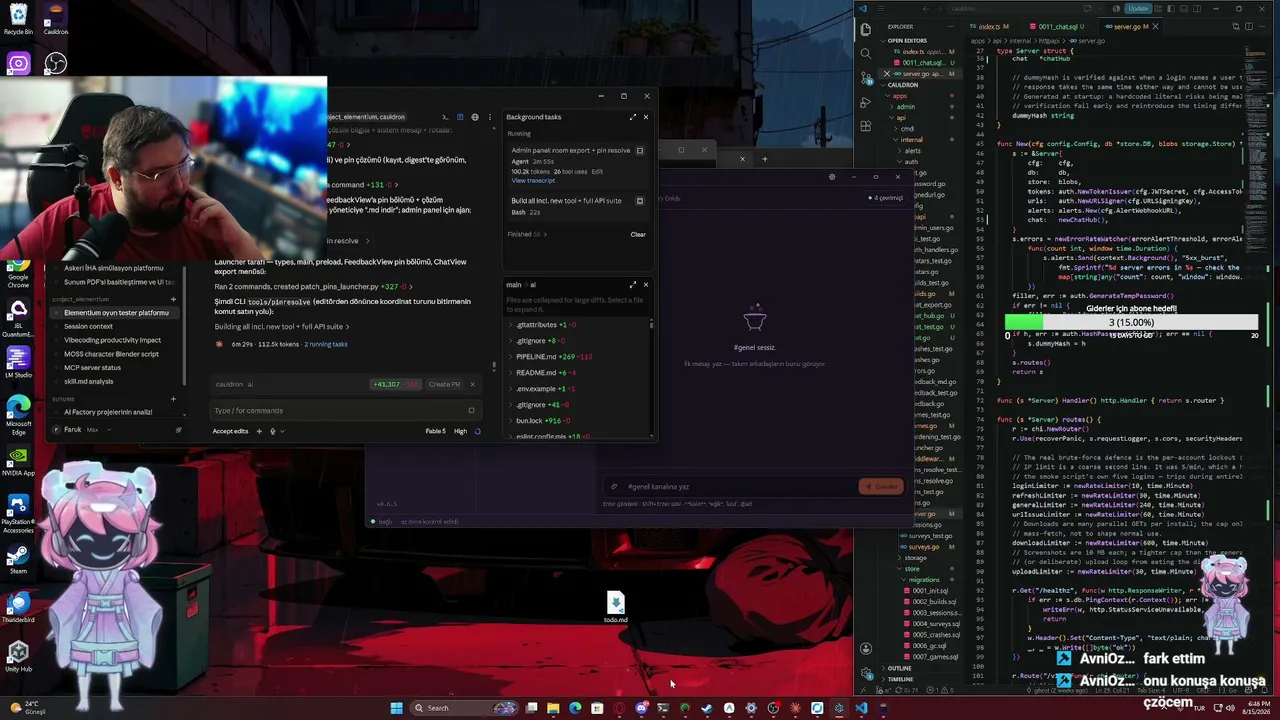
Task: Click the Create PR button
Action: pos(444,384)
